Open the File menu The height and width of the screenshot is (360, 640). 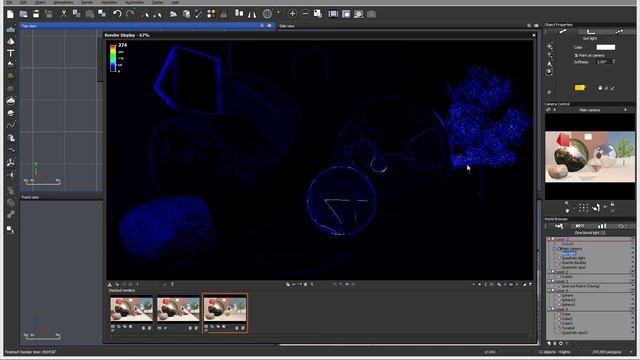coord(10,2)
